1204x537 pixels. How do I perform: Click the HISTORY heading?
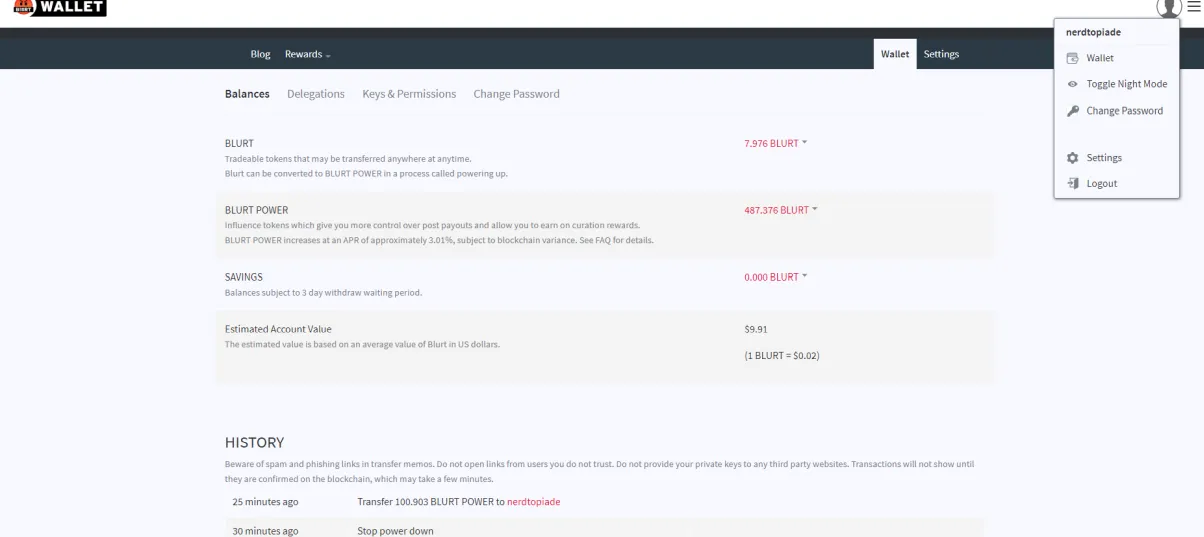tap(254, 442)
